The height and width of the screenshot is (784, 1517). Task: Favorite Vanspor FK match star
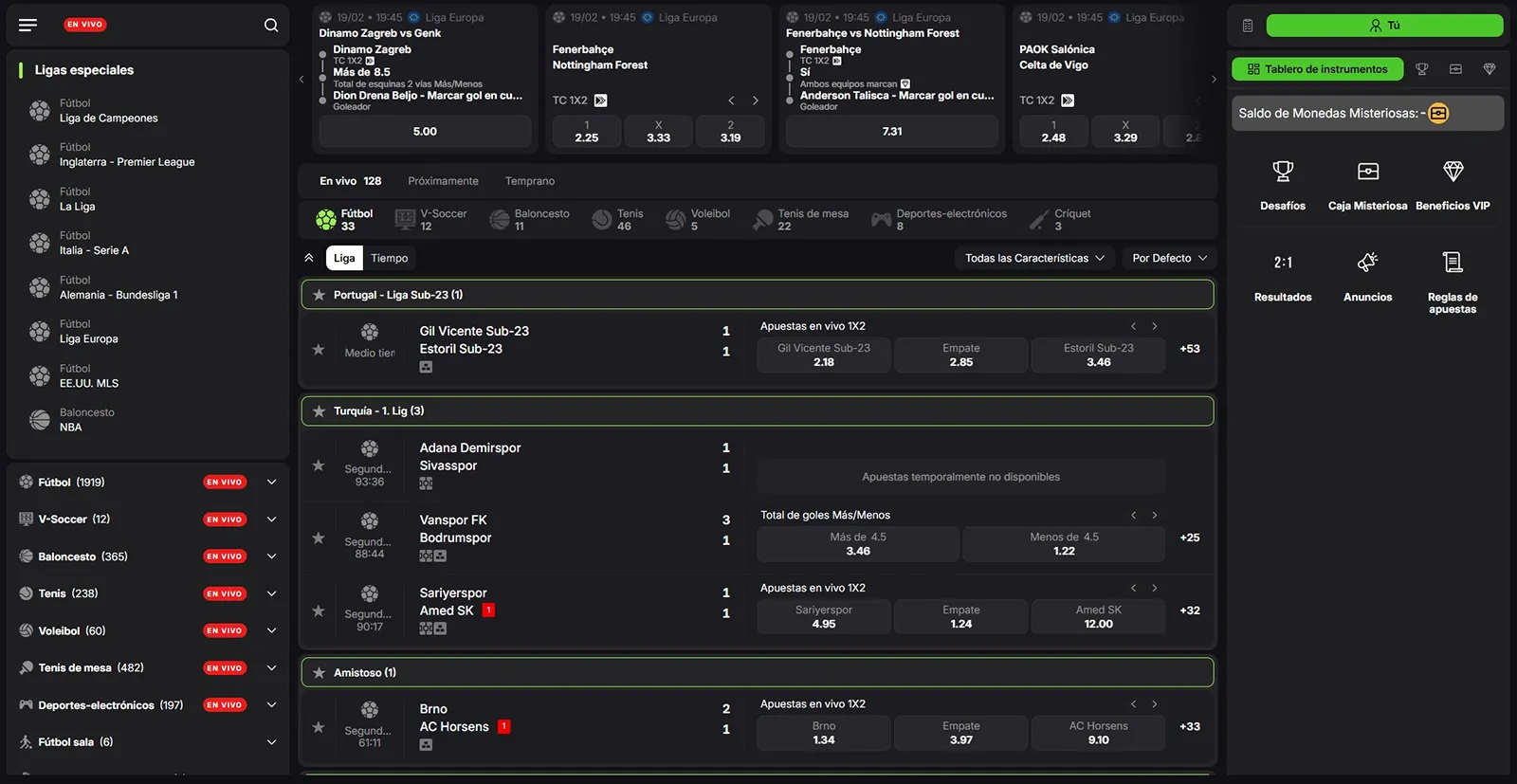[x=319, y=538]
